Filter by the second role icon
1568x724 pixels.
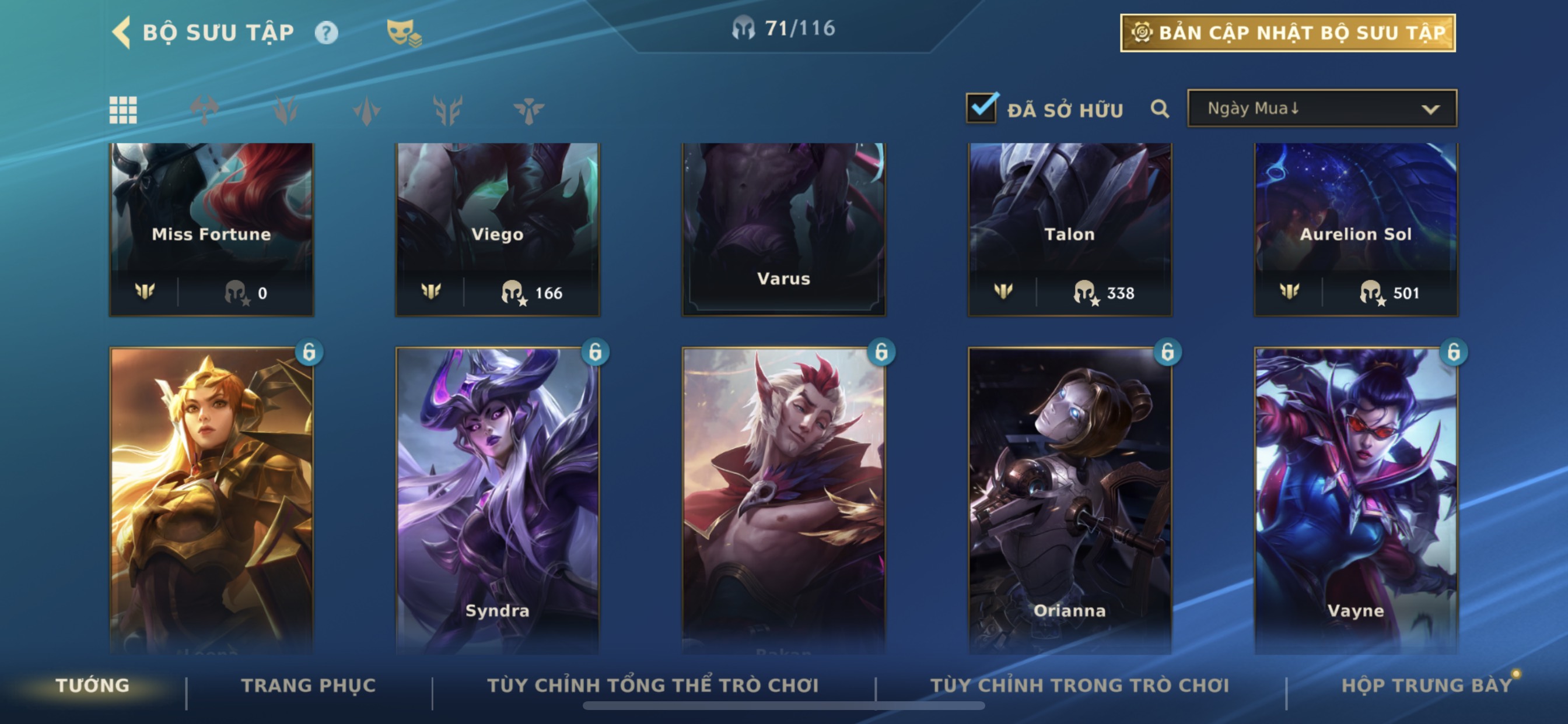tap(285, 110)
